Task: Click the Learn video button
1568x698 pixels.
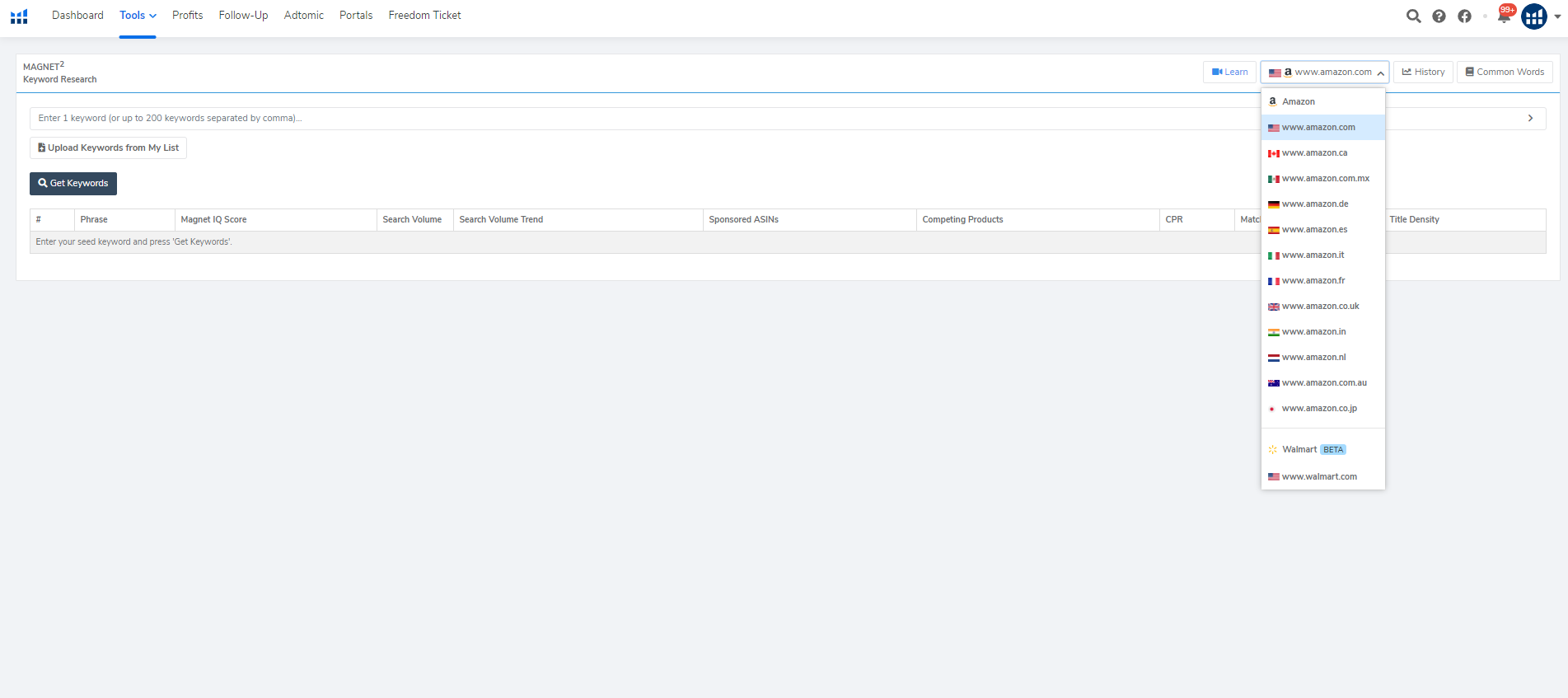Action: point(1229,72)
